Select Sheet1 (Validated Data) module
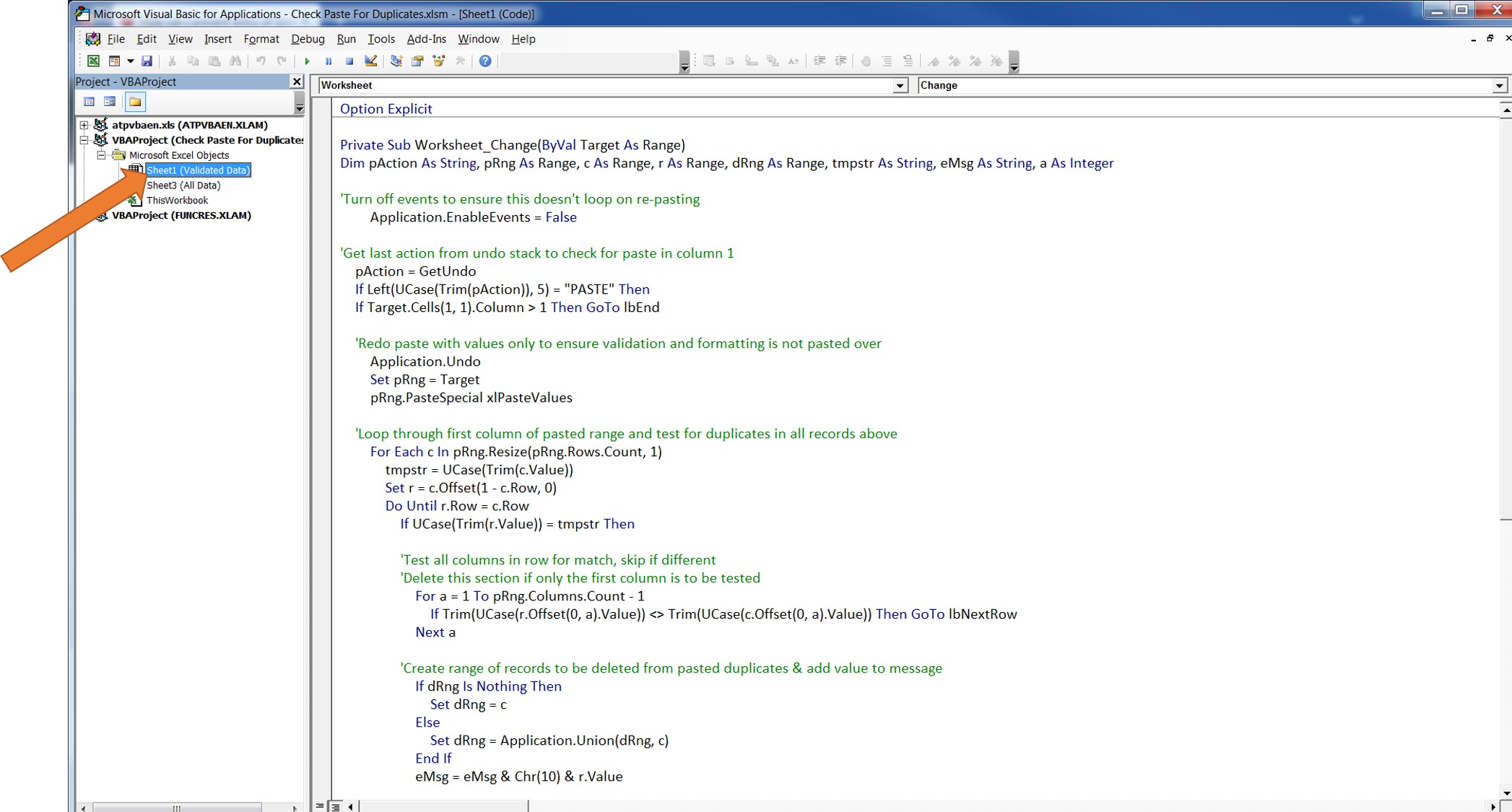This screenshot has width=1512, height=812. (x=198, y=170)
